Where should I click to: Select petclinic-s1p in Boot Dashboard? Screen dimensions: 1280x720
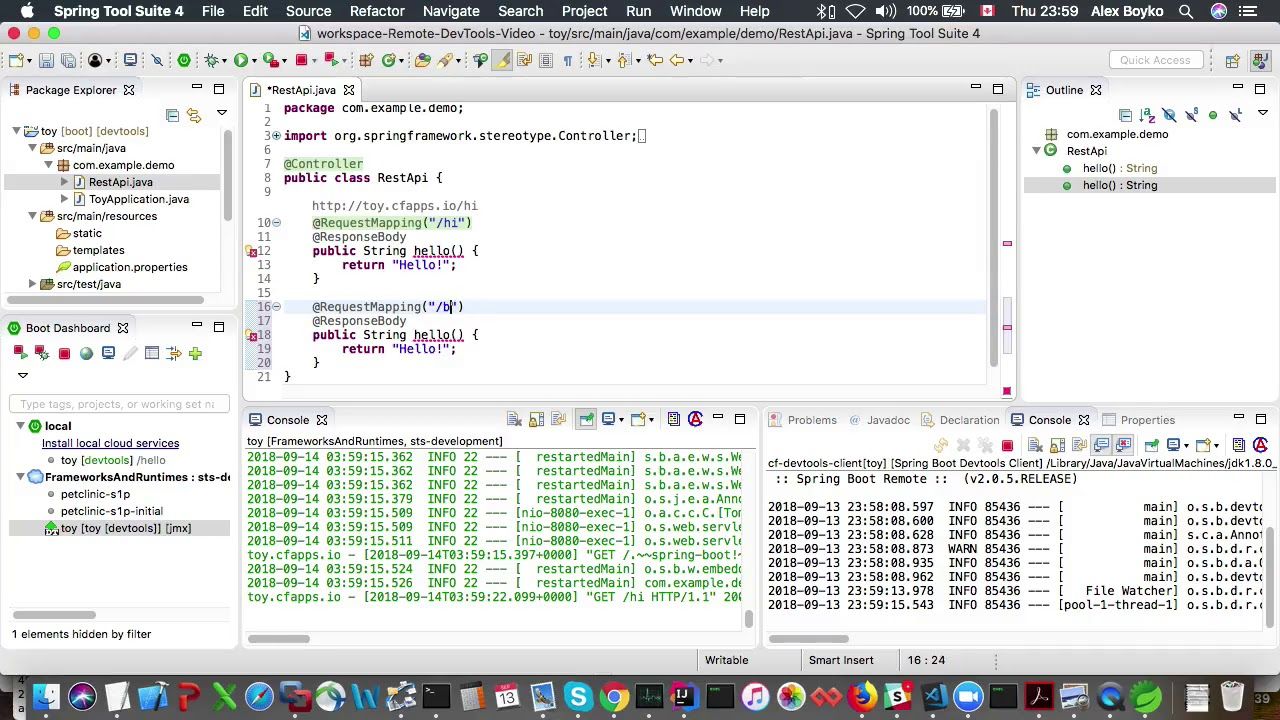click(95, 494)
